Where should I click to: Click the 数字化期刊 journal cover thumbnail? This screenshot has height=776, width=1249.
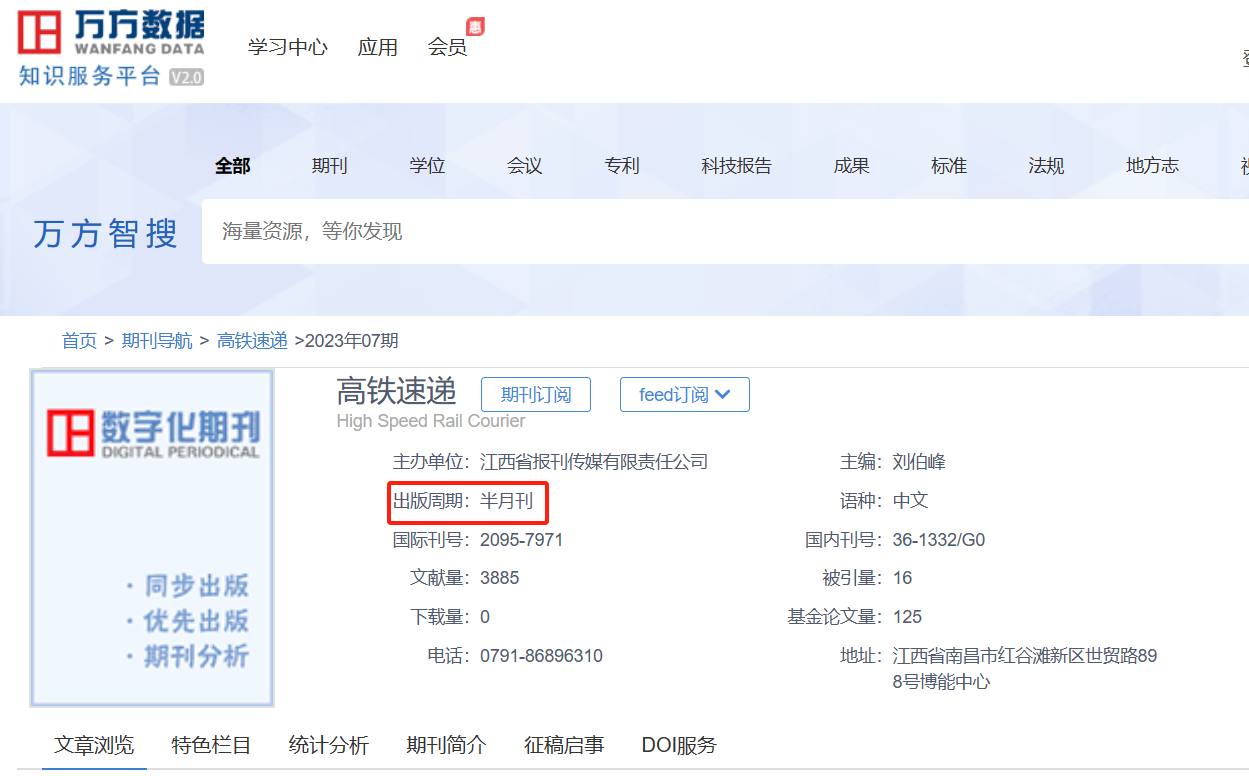[152, 538]
